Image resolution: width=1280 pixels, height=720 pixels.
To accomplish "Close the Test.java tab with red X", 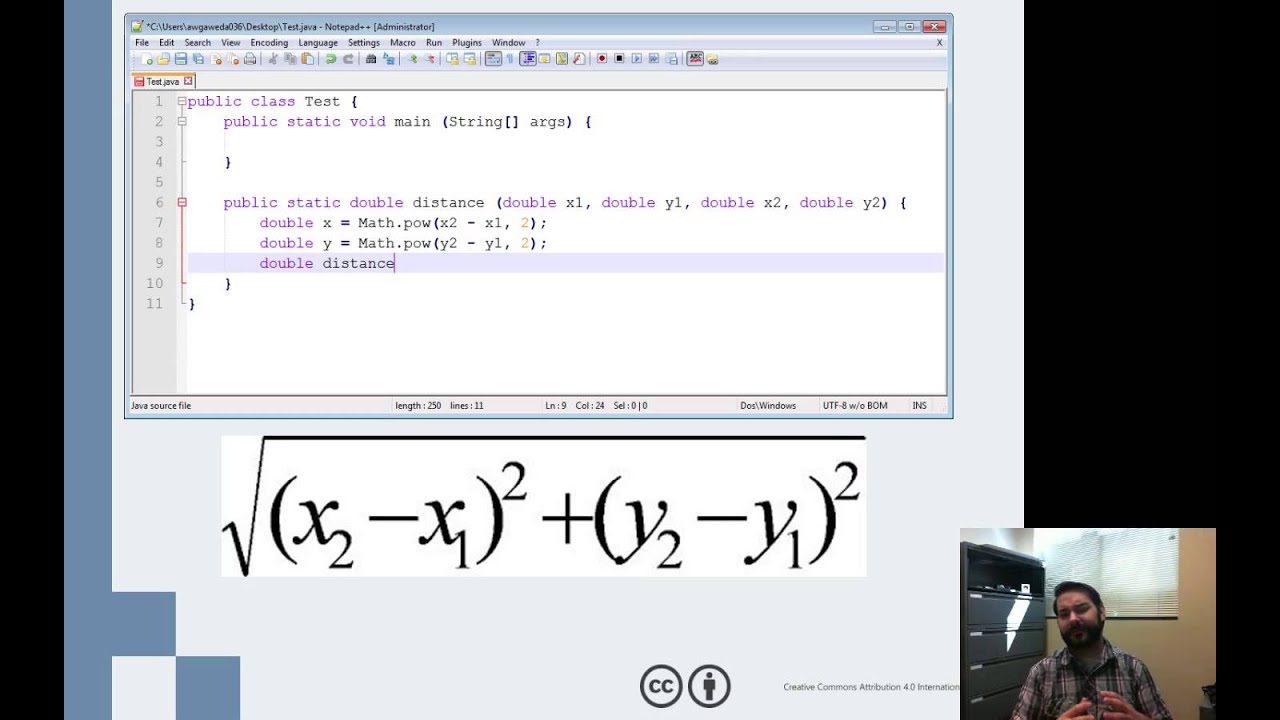I will pyautogui.click(x=187, y=81).
